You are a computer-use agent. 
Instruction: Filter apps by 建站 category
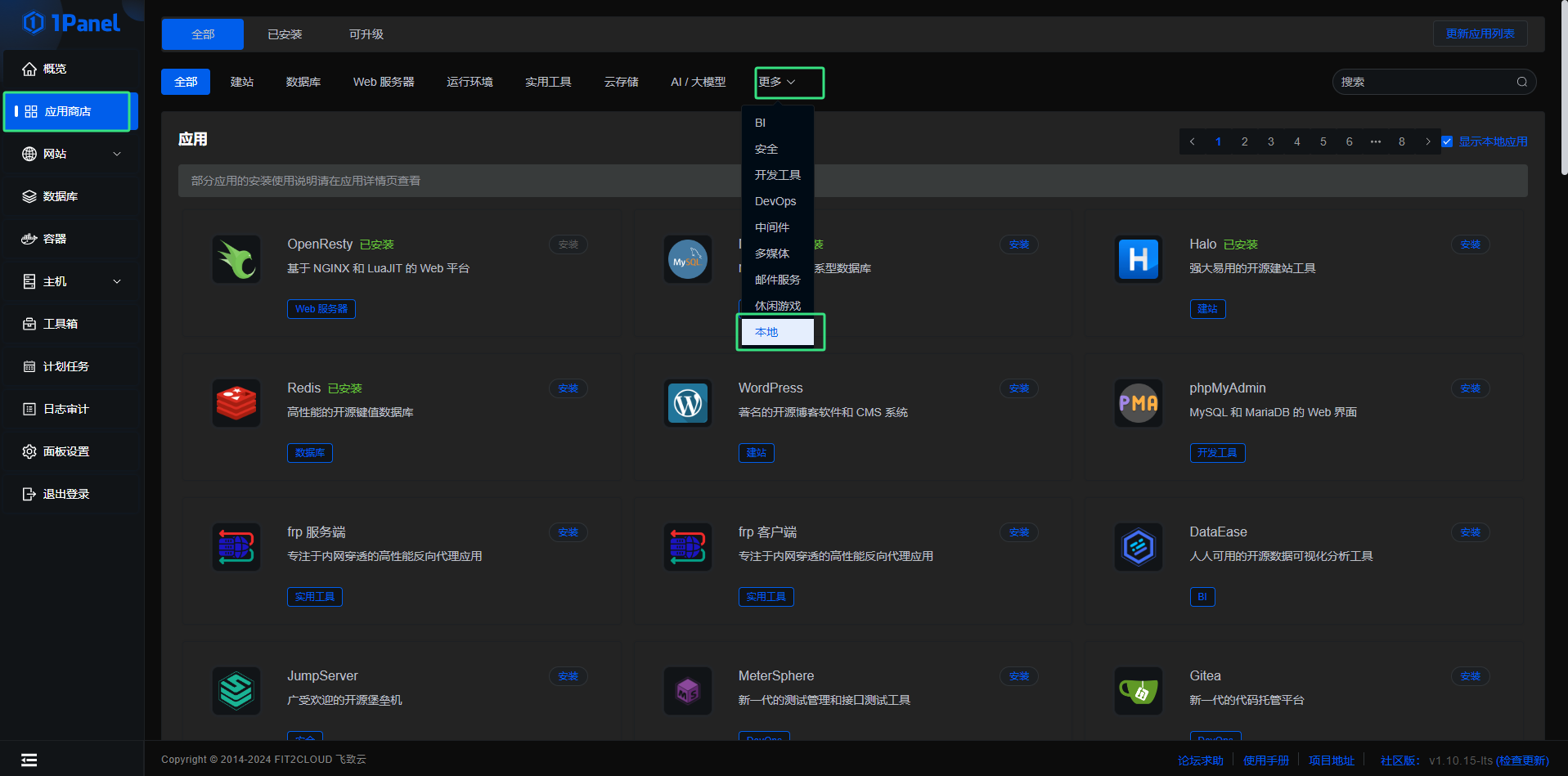tap(242, 82)
